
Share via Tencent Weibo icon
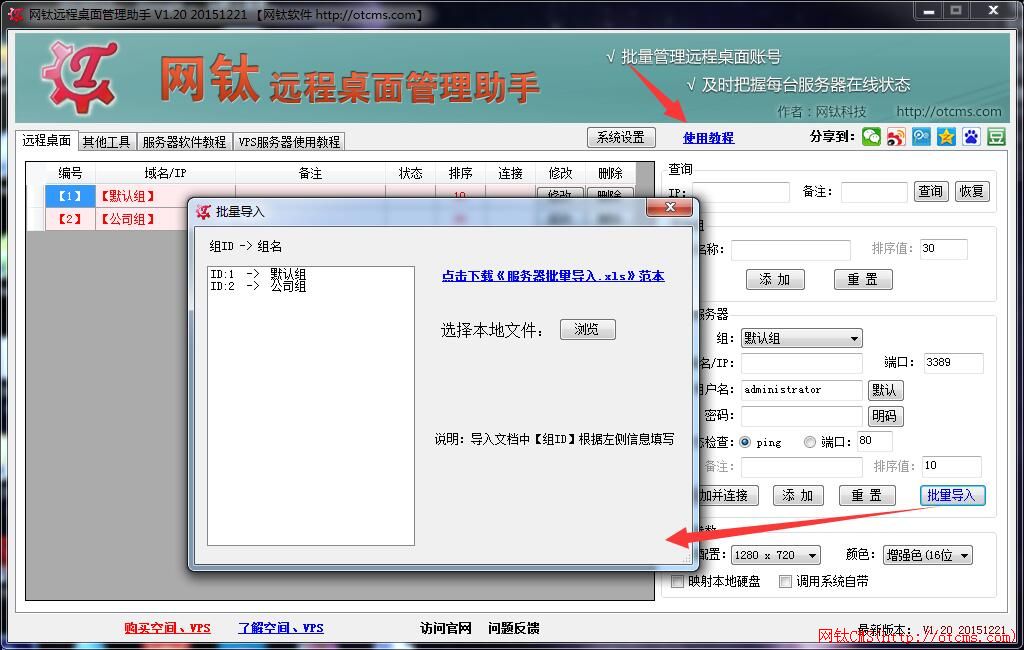[x=921, y=136]
